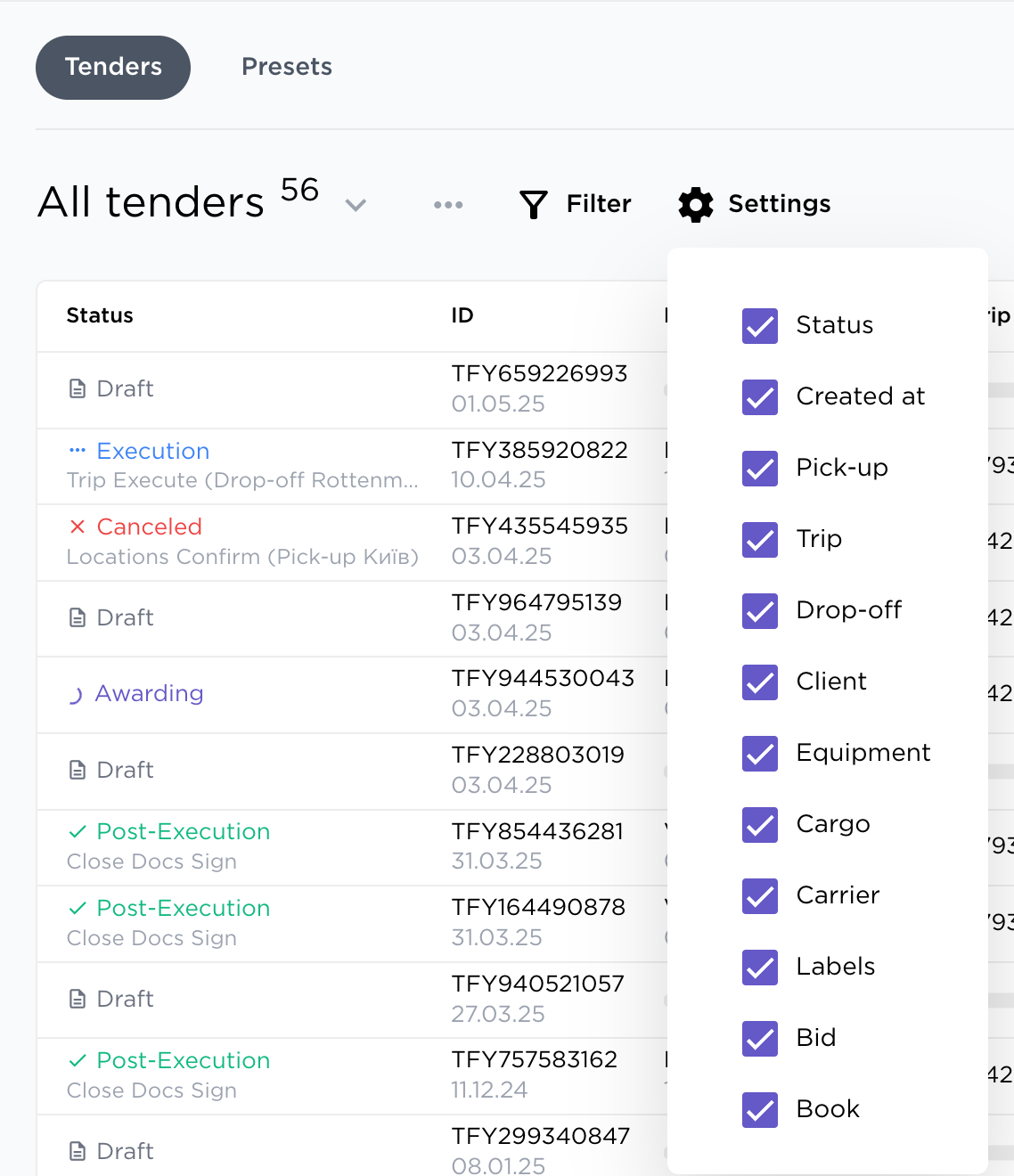Uncheck the Book column checkbox

pos(760,1110)
